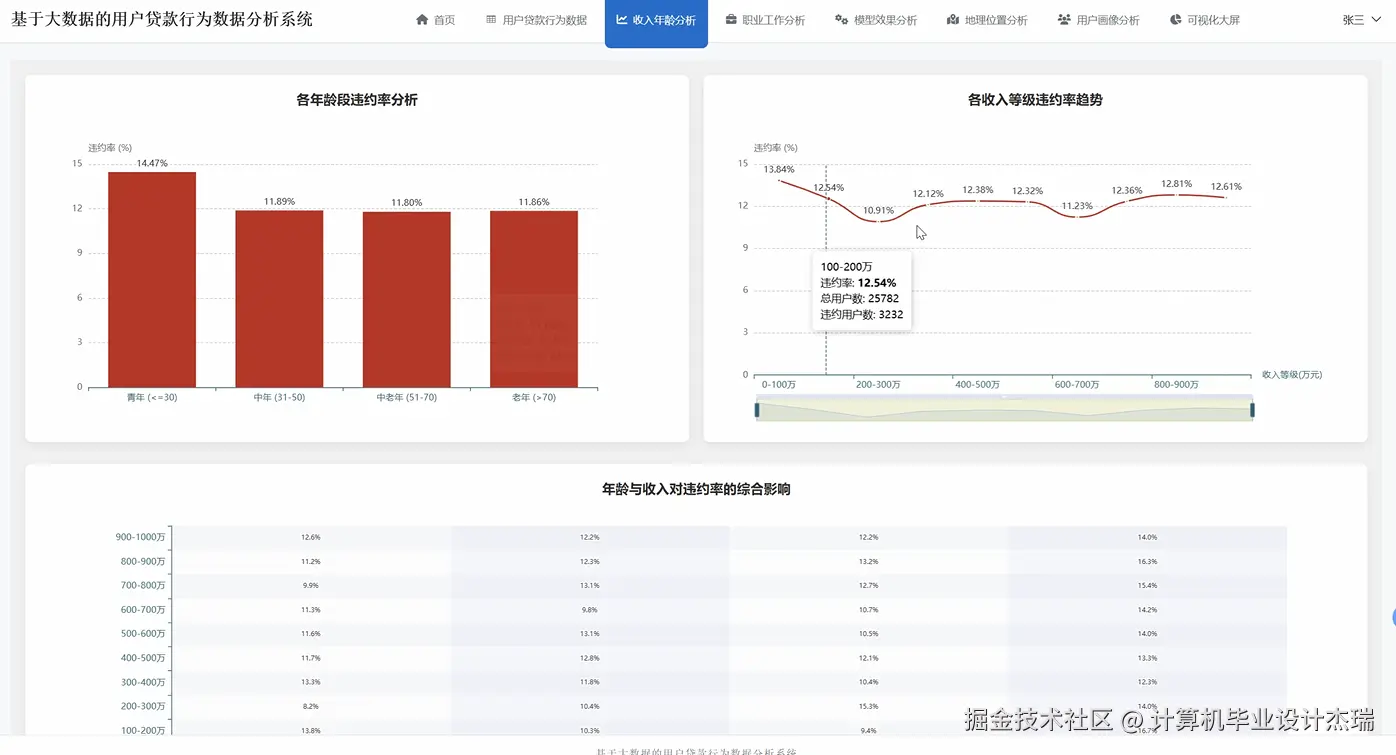The image size is (1396, 755).
Task: Click the 12.38% data label on line chart
Action: click(x=978, y=190)
